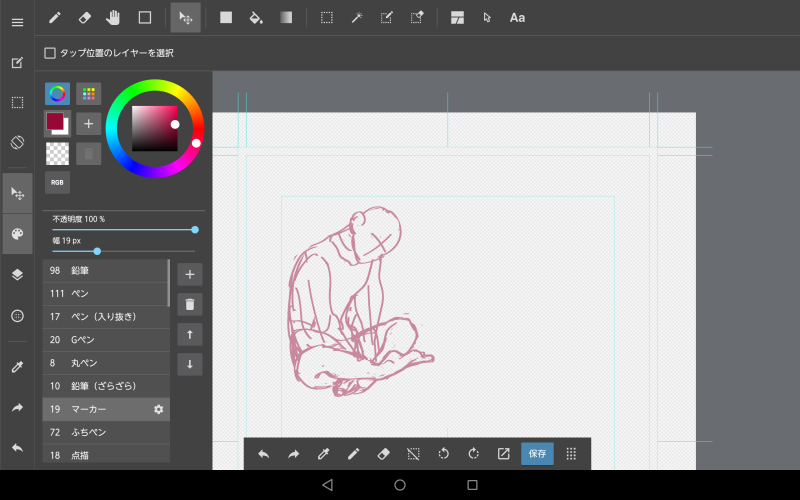Open the hamburger main menu
Viewport: 800px width, 500px height.
click(17, 22)
